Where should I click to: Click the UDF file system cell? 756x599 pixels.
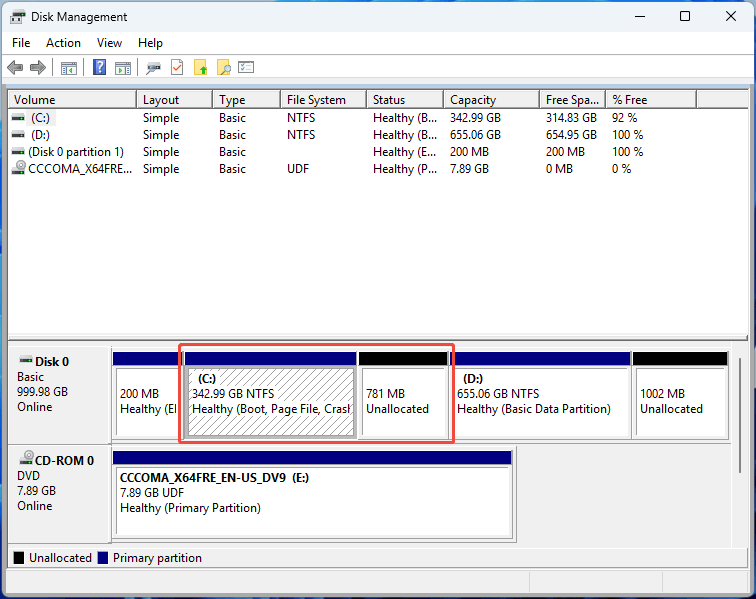tap(298, 168)
